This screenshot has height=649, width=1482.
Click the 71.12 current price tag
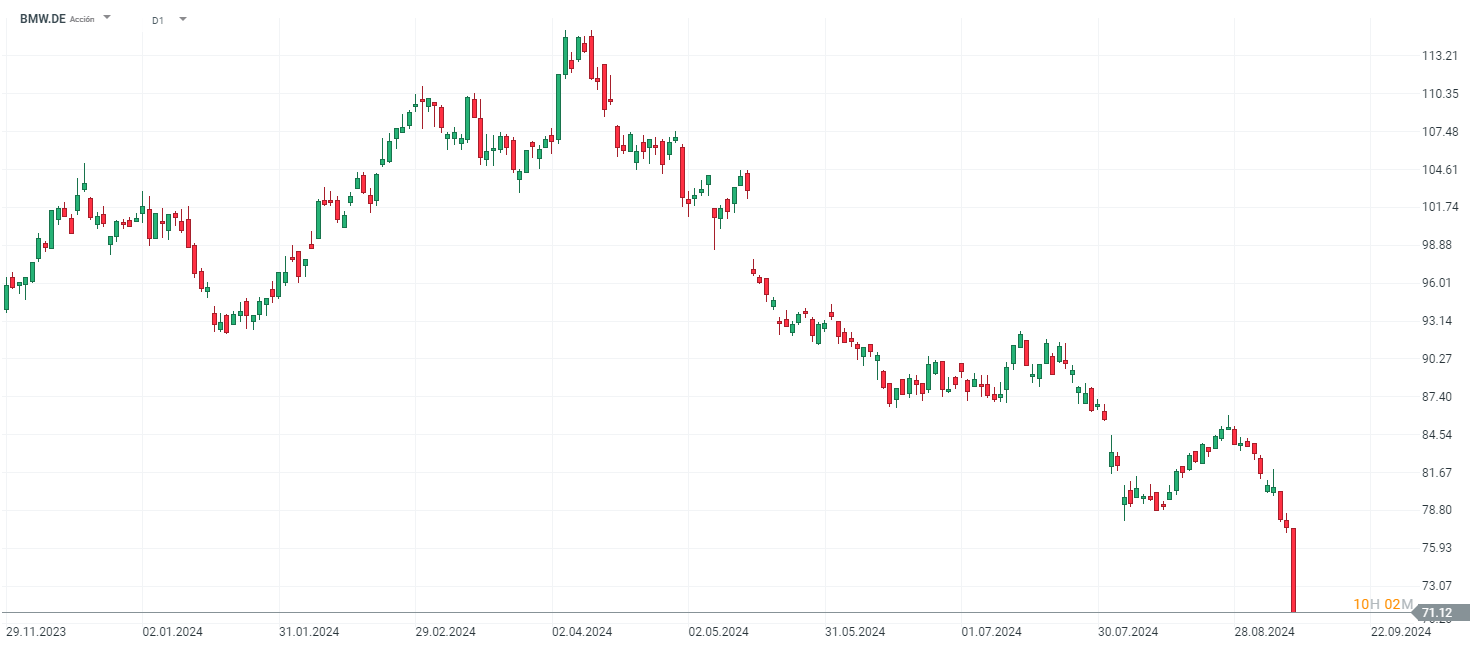(x=1436, y=612)
